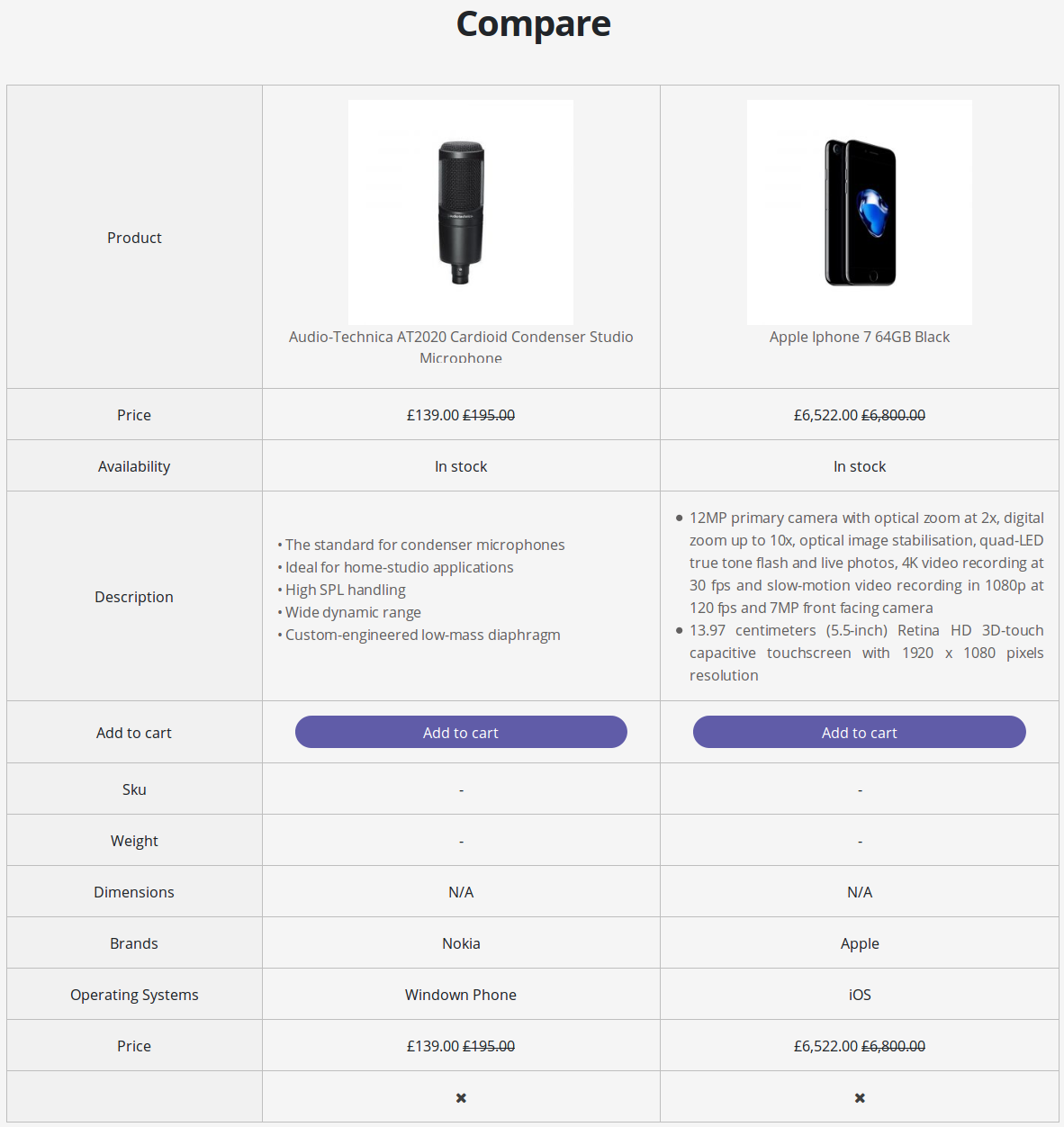Click the Compare page heading

point(533,23)
